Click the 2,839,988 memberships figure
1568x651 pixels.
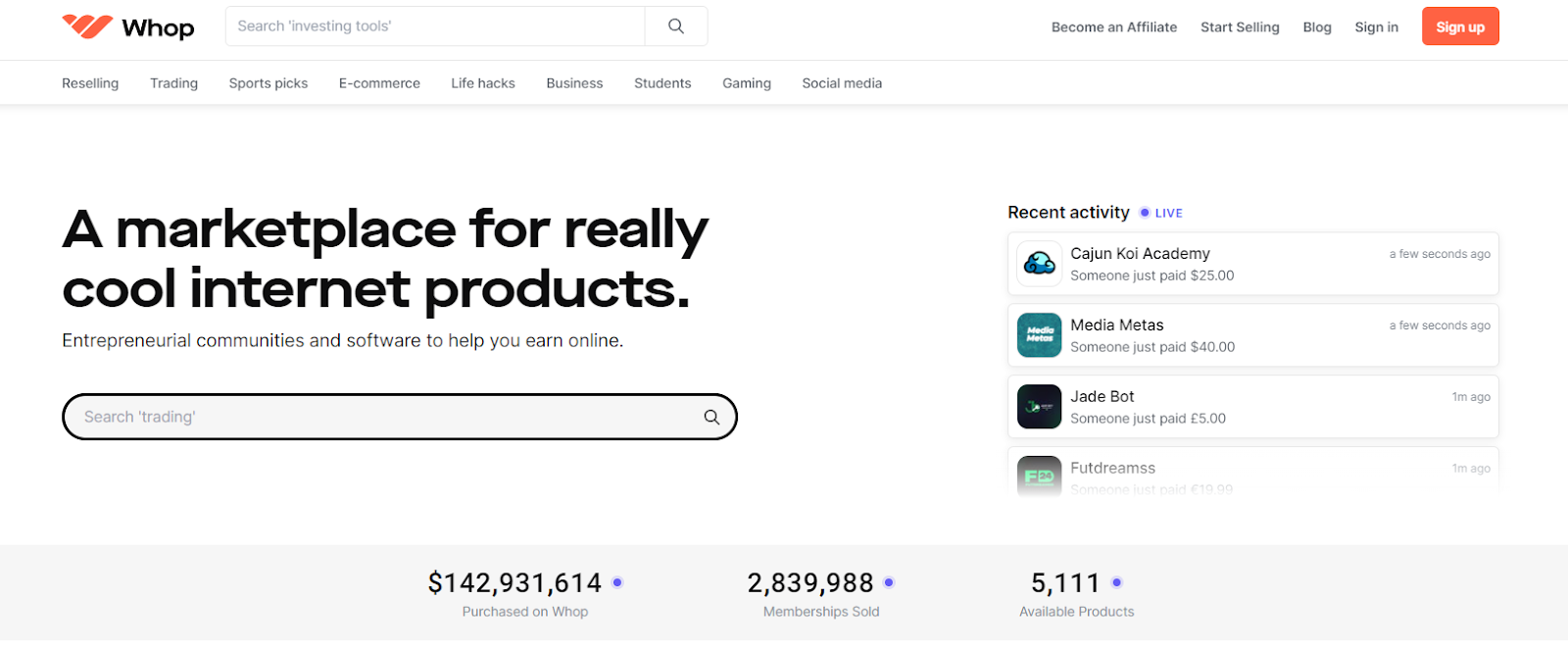[x=810, y=583]
